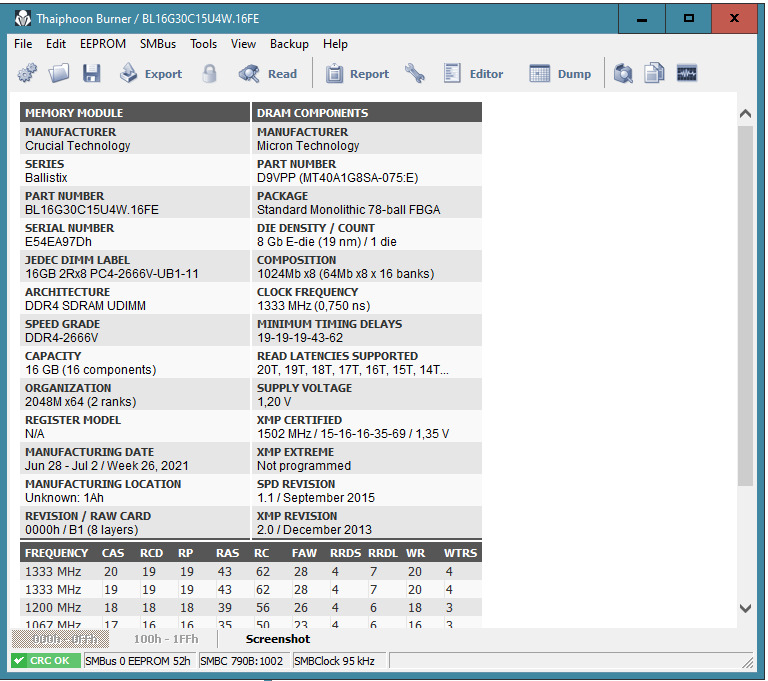Save using the floppy disk icon

pyautogui.click(x=92, y=73)
